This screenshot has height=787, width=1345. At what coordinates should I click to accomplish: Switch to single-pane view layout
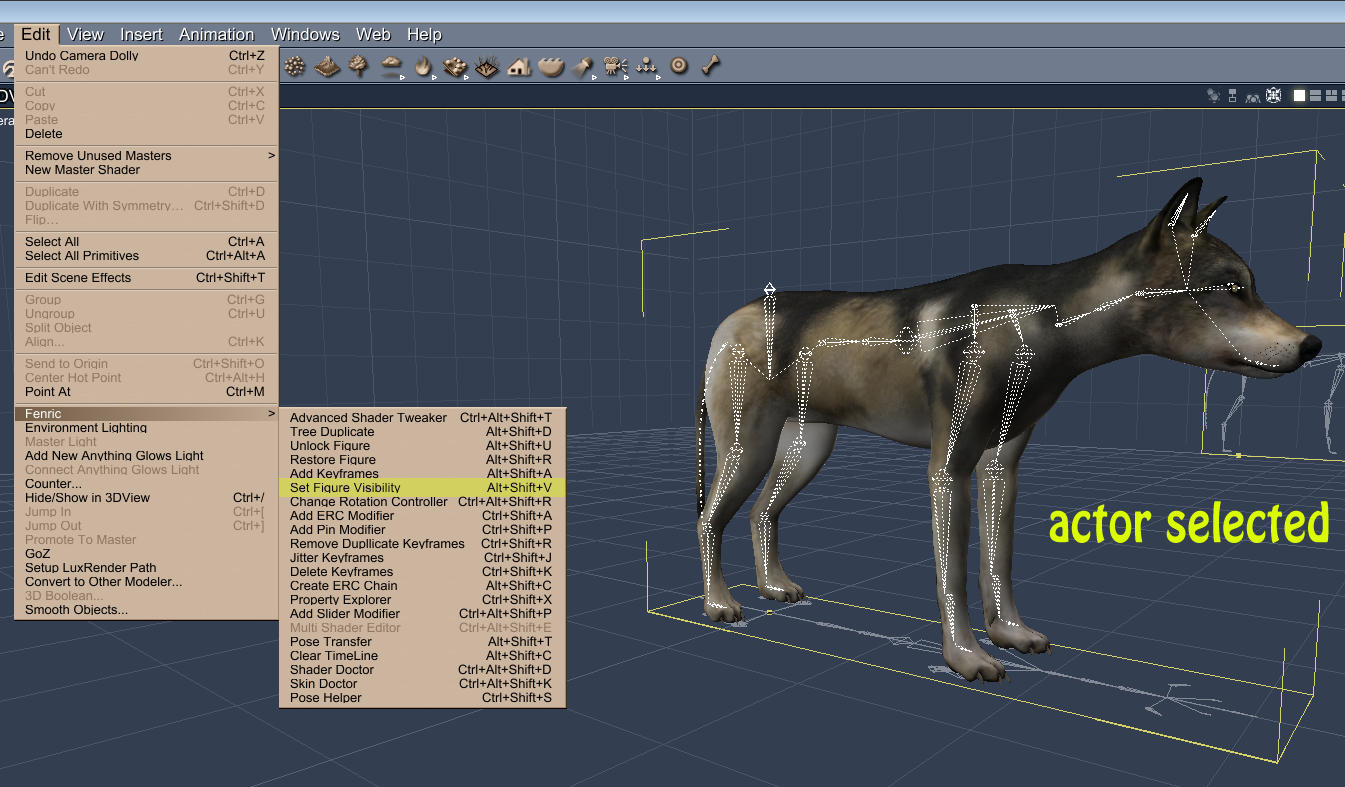tap(1300, 96)
